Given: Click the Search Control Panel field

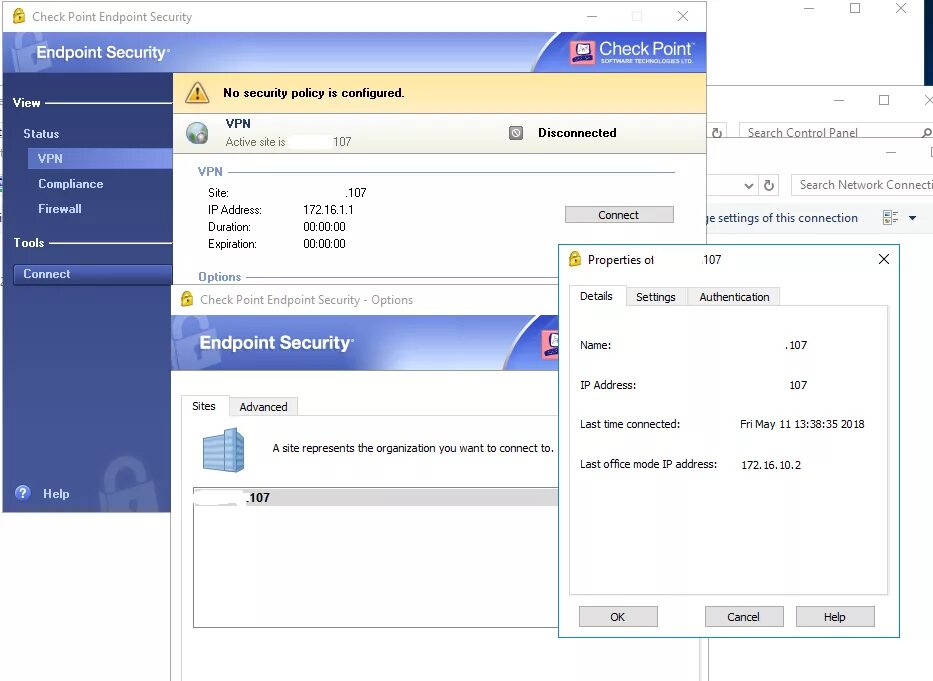Looking at the screenshot, I should click(830, 133).
